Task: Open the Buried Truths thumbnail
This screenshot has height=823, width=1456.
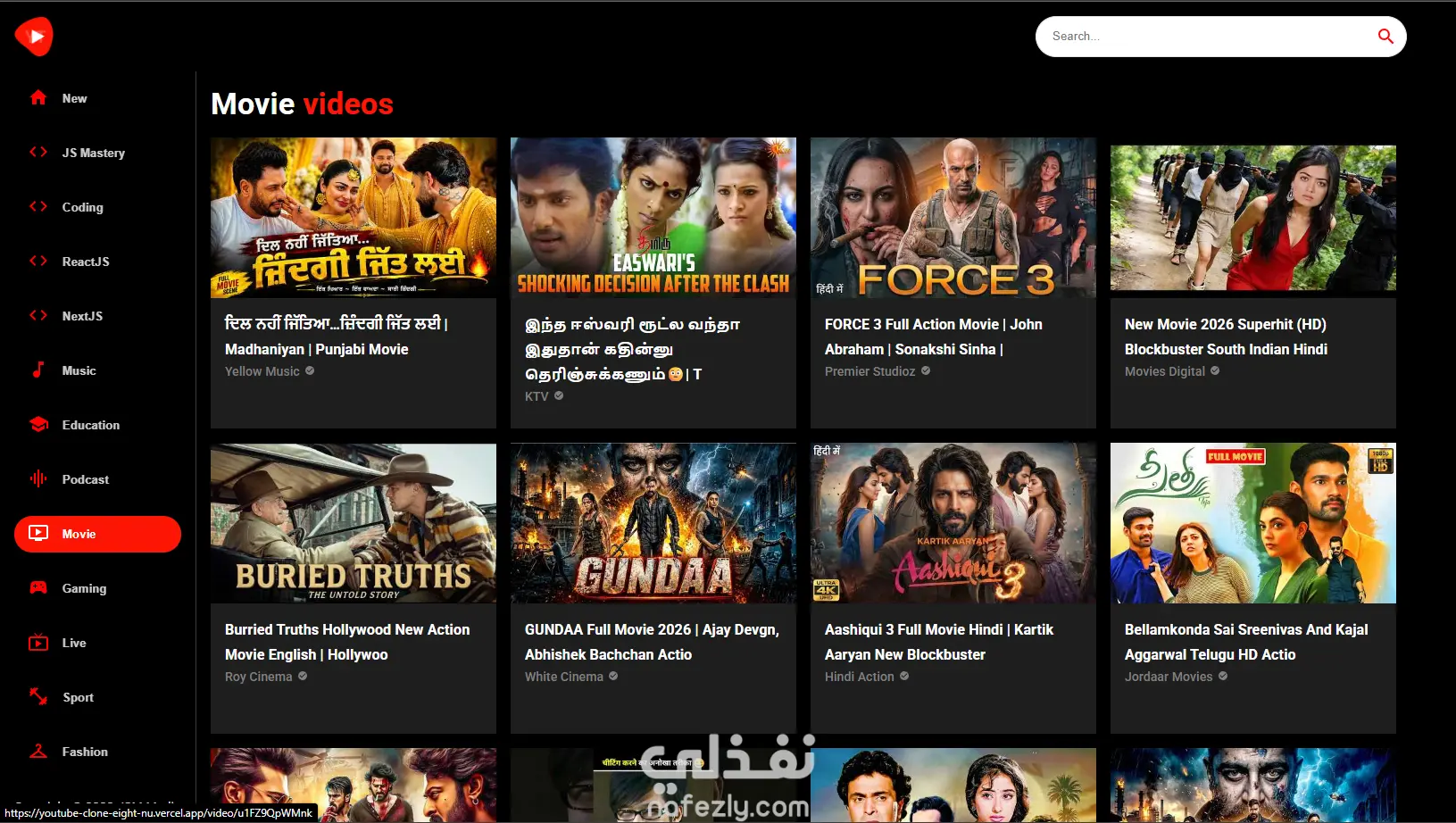Action: pos(354,523)
